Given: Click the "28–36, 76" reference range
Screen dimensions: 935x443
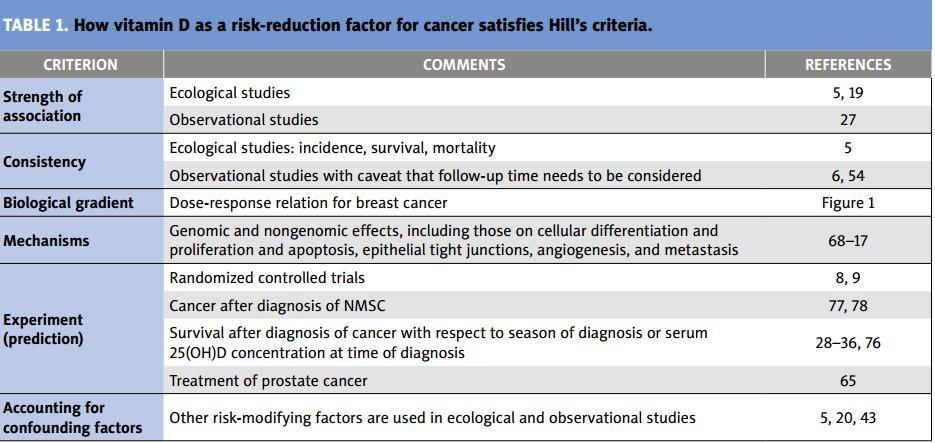Looking at the screenshot, I should click(847, 343).
